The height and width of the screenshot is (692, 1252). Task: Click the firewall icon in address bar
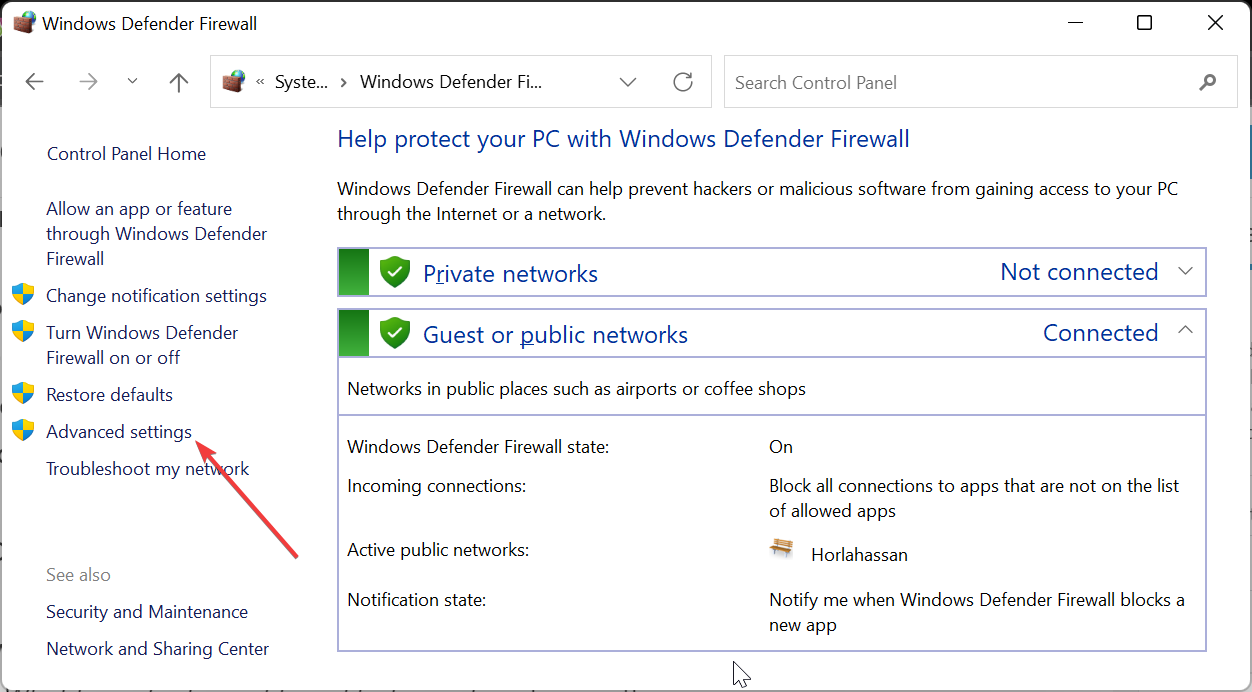(234, 82)
